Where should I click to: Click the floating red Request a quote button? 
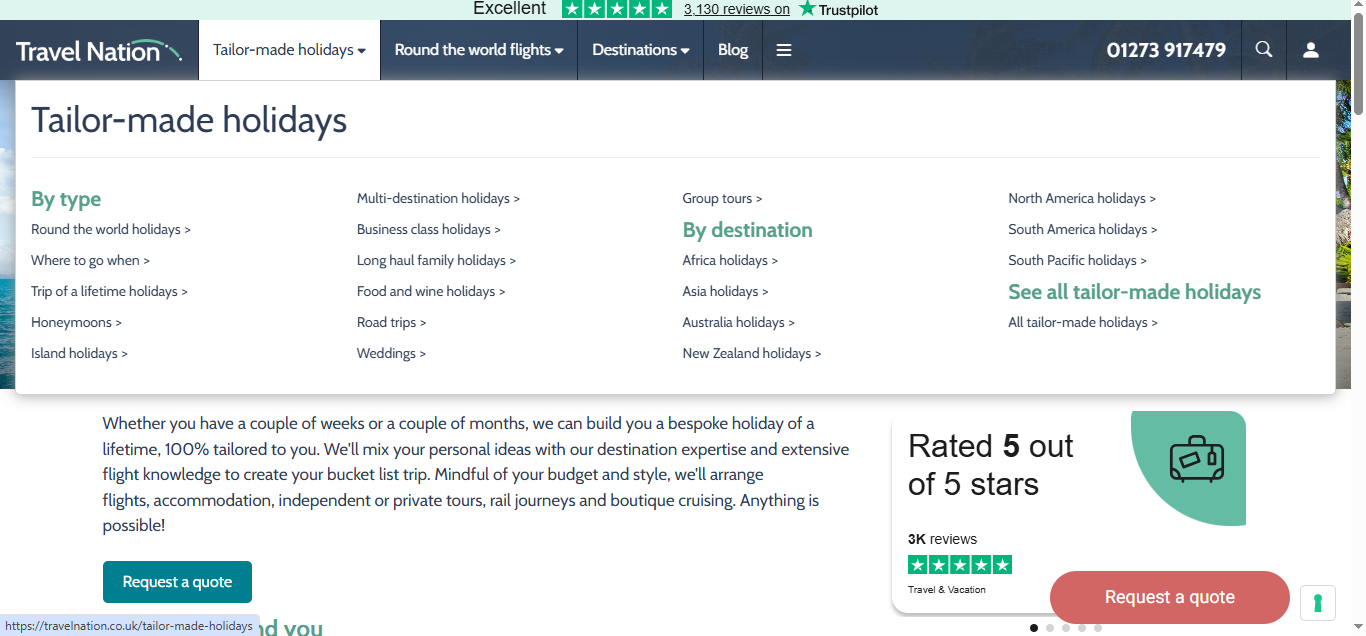pos(1169,597)
